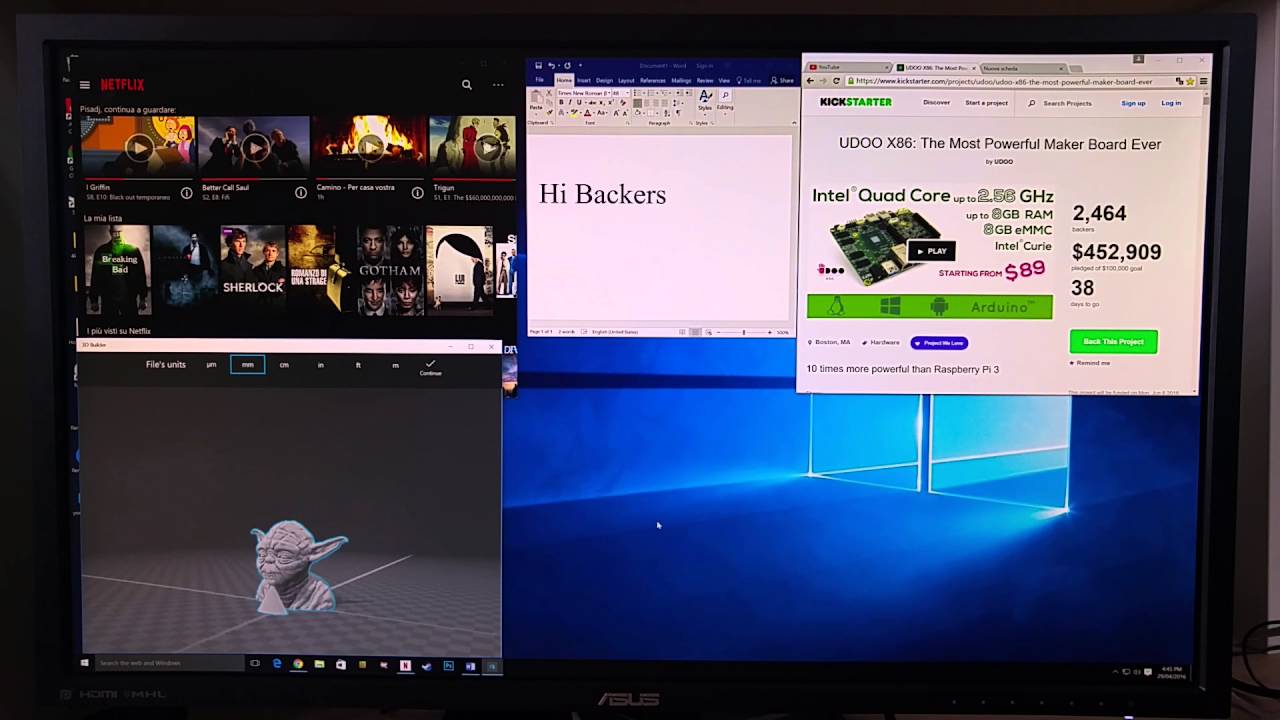Image resolution: width=1280 pixels, height=720 pixels.
Task: Open the Netflix hamburger menu
Action: point(85,85)
